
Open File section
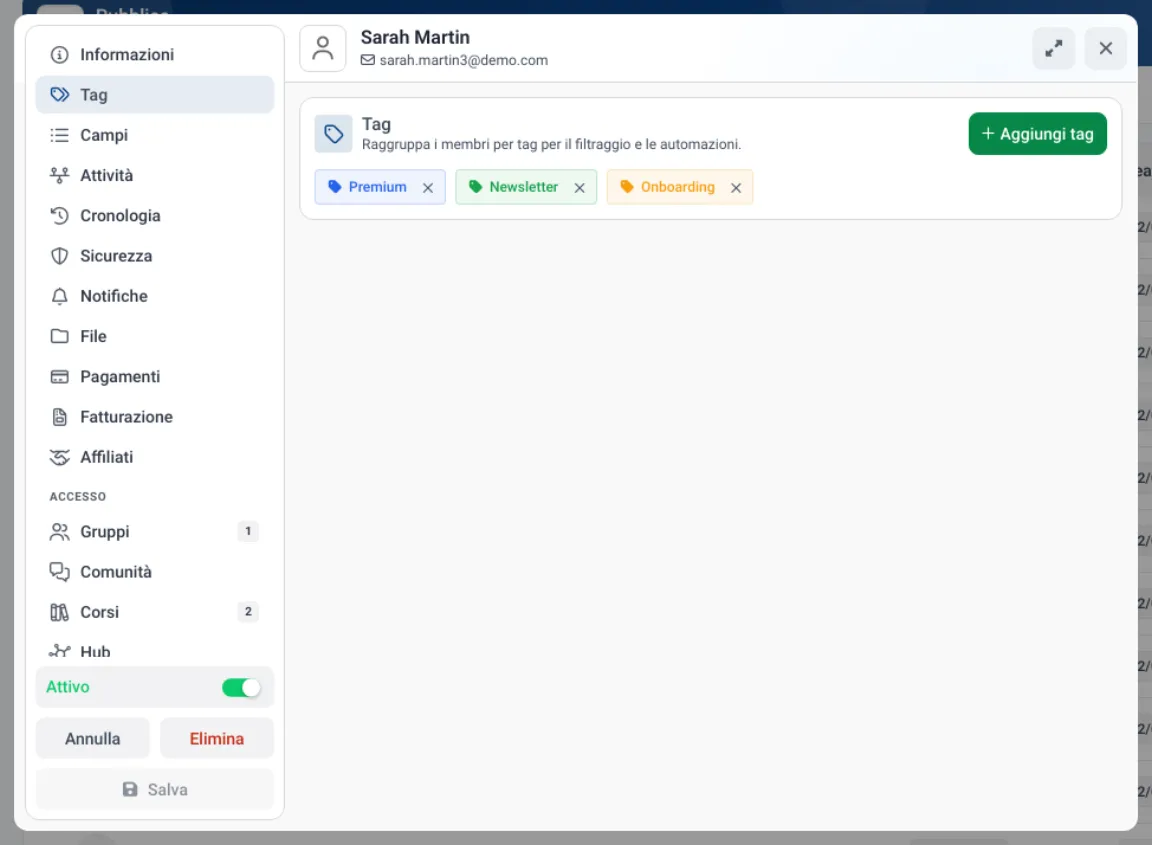(x=154, y=337)
